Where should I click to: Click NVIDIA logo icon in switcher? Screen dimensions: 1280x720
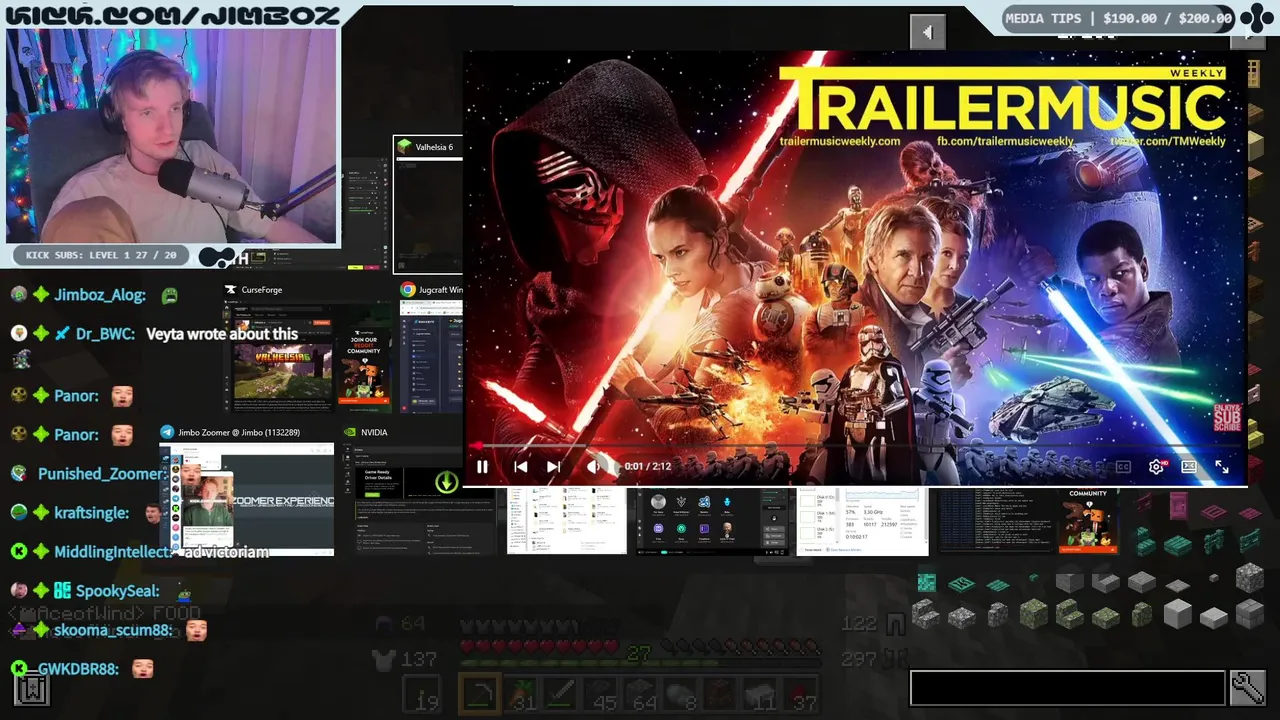[350, 432]
